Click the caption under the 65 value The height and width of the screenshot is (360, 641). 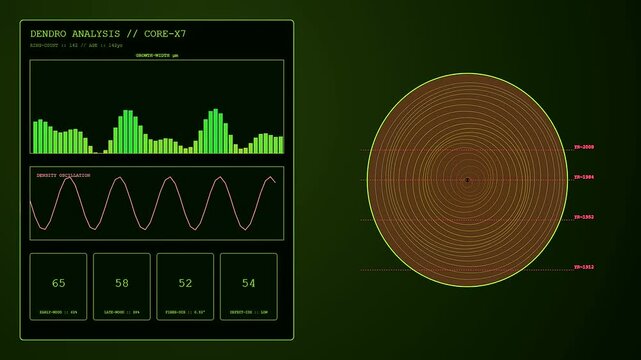click(58, 312)
